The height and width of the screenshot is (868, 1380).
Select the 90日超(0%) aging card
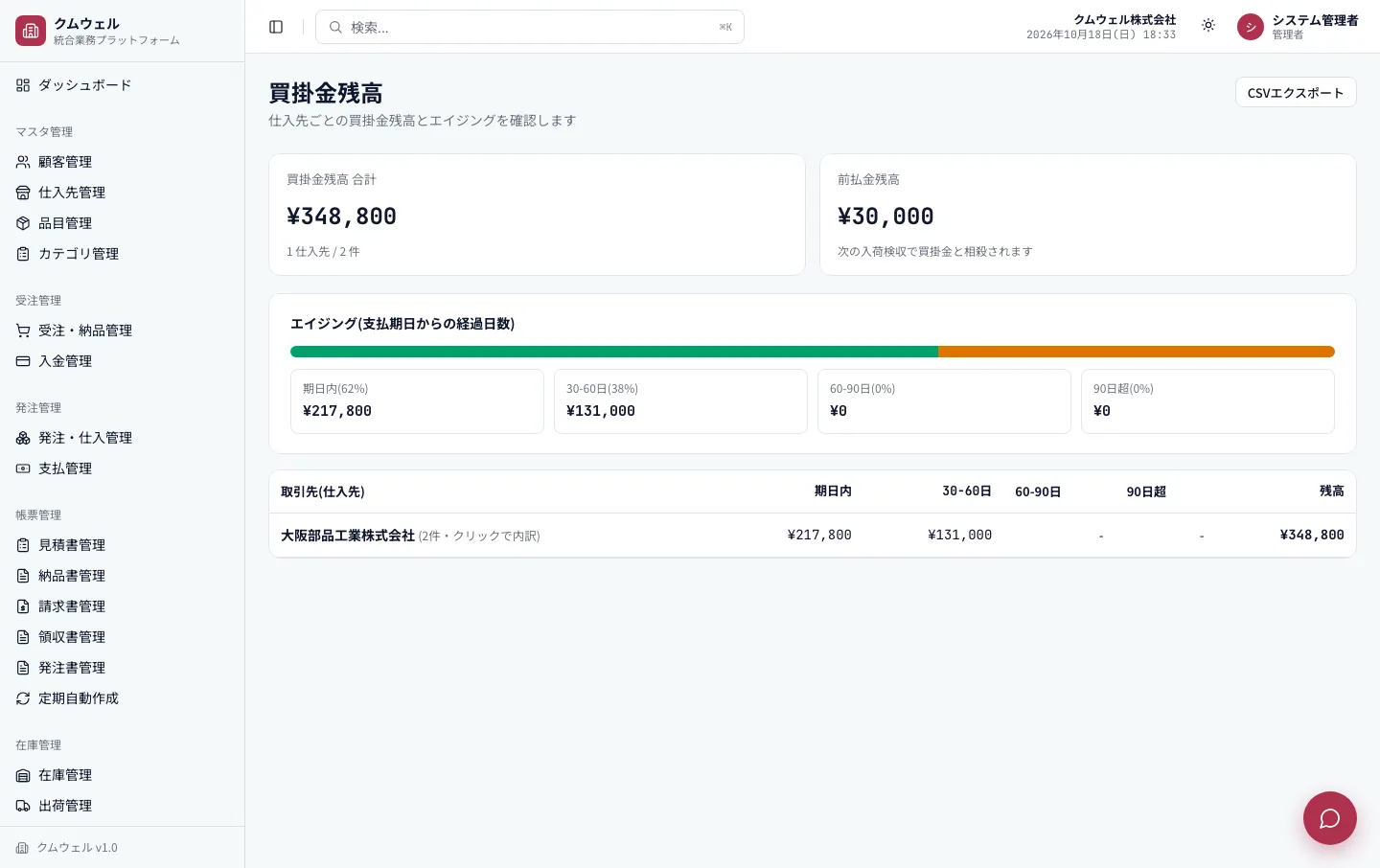click(x=1207, y=401)
